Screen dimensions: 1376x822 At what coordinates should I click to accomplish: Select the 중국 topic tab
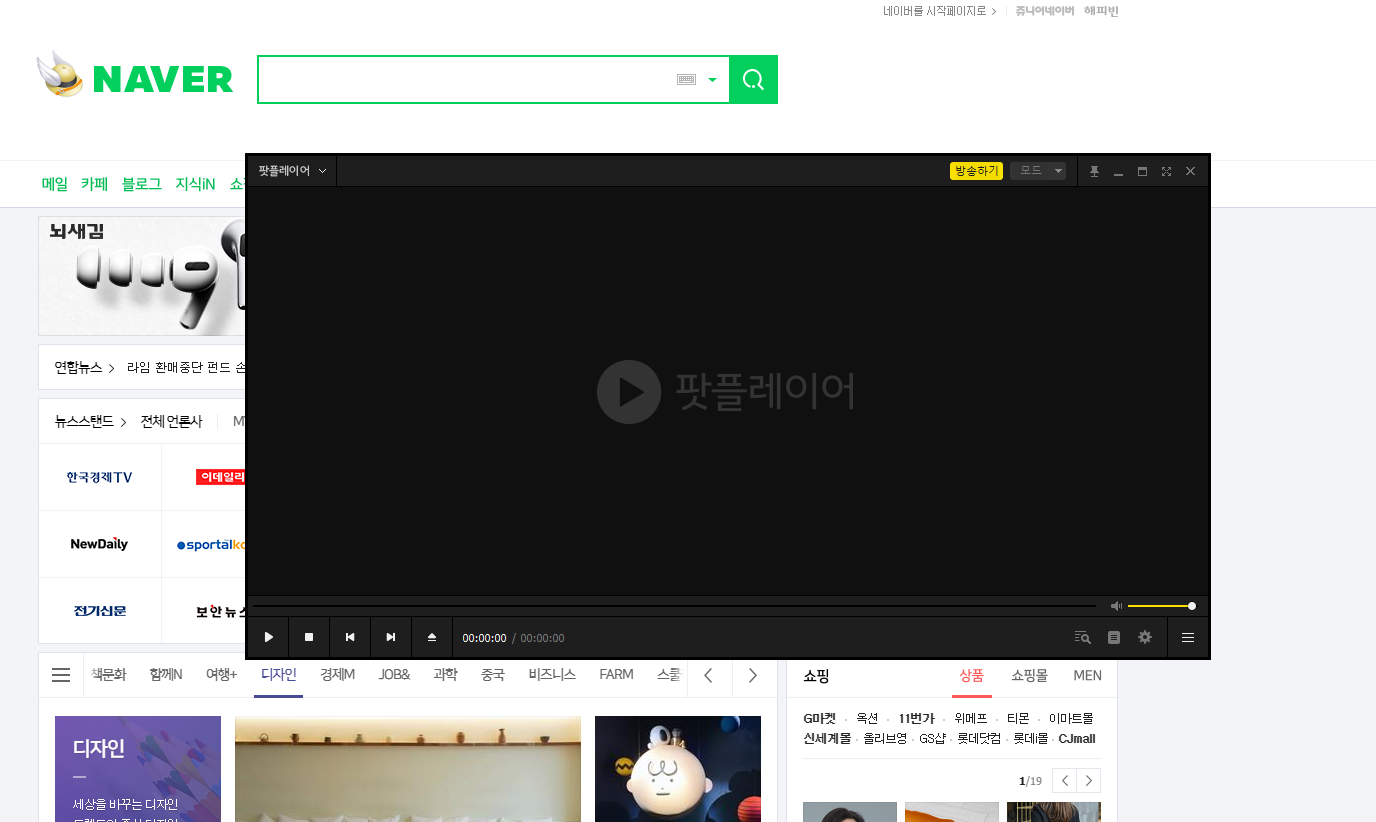tap(493, 675)
